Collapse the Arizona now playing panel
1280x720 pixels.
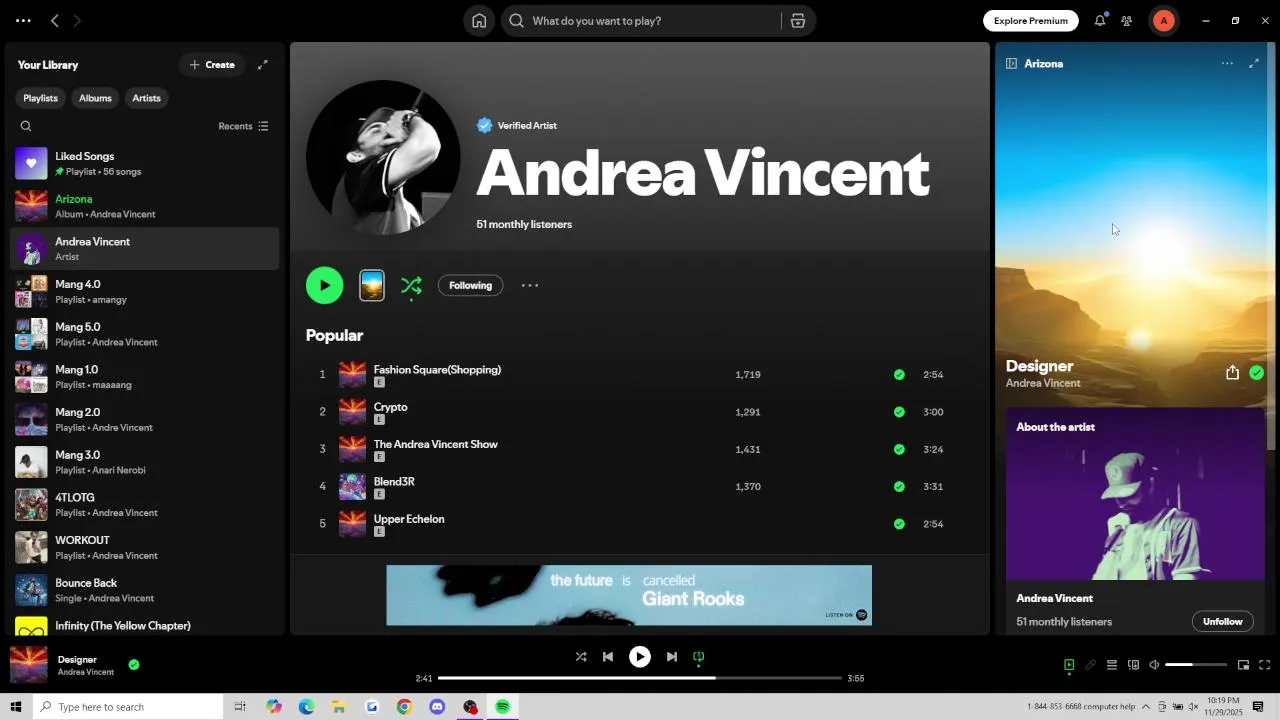pos(1011,63)
